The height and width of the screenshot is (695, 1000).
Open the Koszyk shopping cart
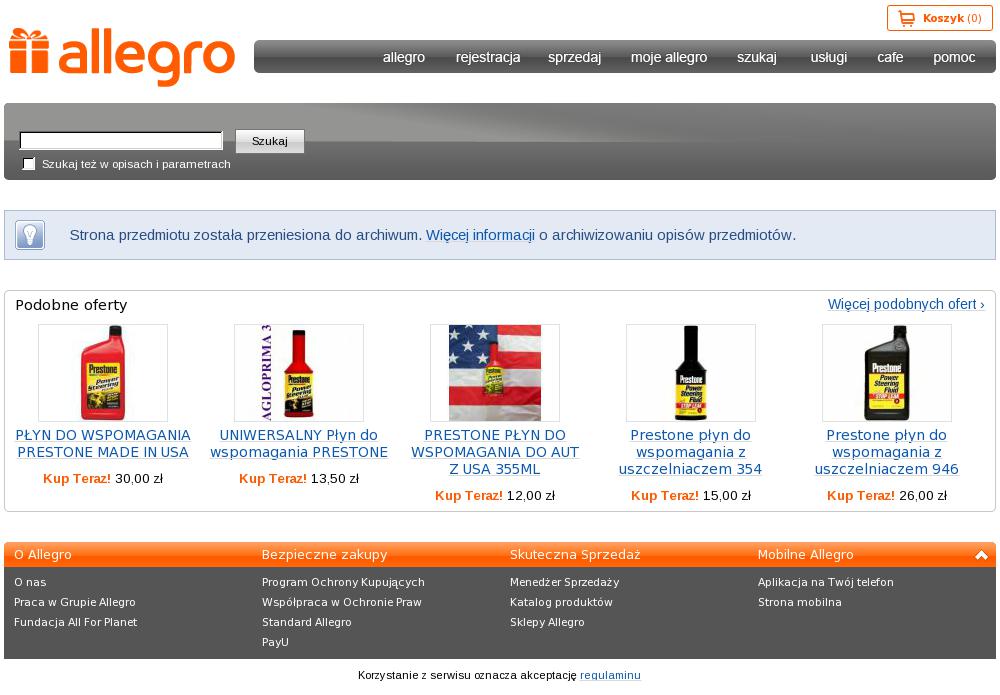(x=939, y=18)
